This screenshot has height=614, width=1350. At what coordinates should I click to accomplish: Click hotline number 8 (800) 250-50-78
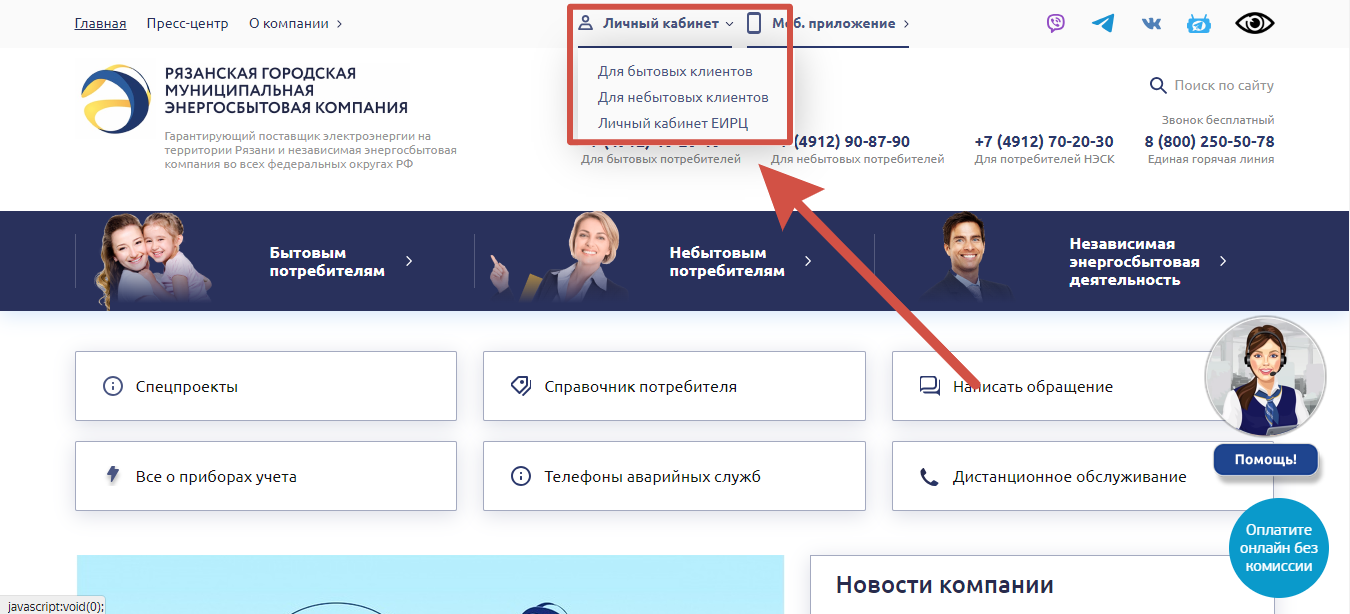pos(1209,141)
